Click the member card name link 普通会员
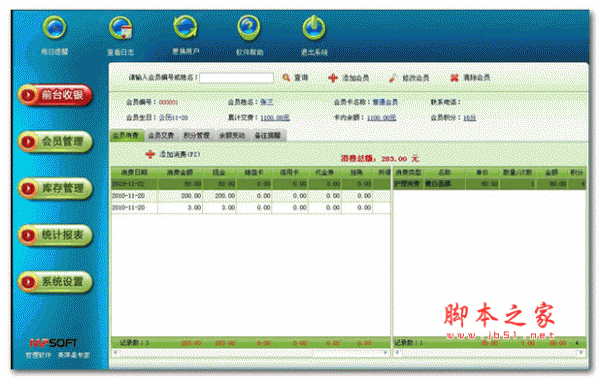The height and width of the screenshot is (380, 600). 385,102
